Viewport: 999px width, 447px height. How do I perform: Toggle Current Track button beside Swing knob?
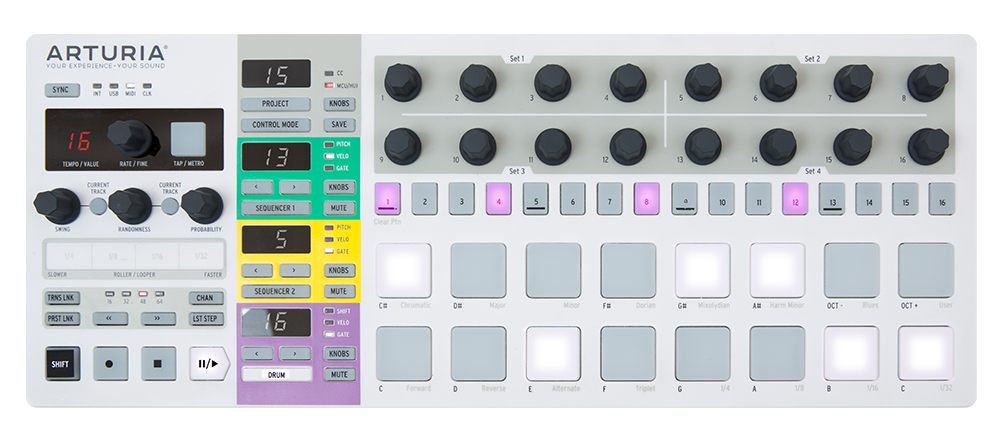point(97,206)
